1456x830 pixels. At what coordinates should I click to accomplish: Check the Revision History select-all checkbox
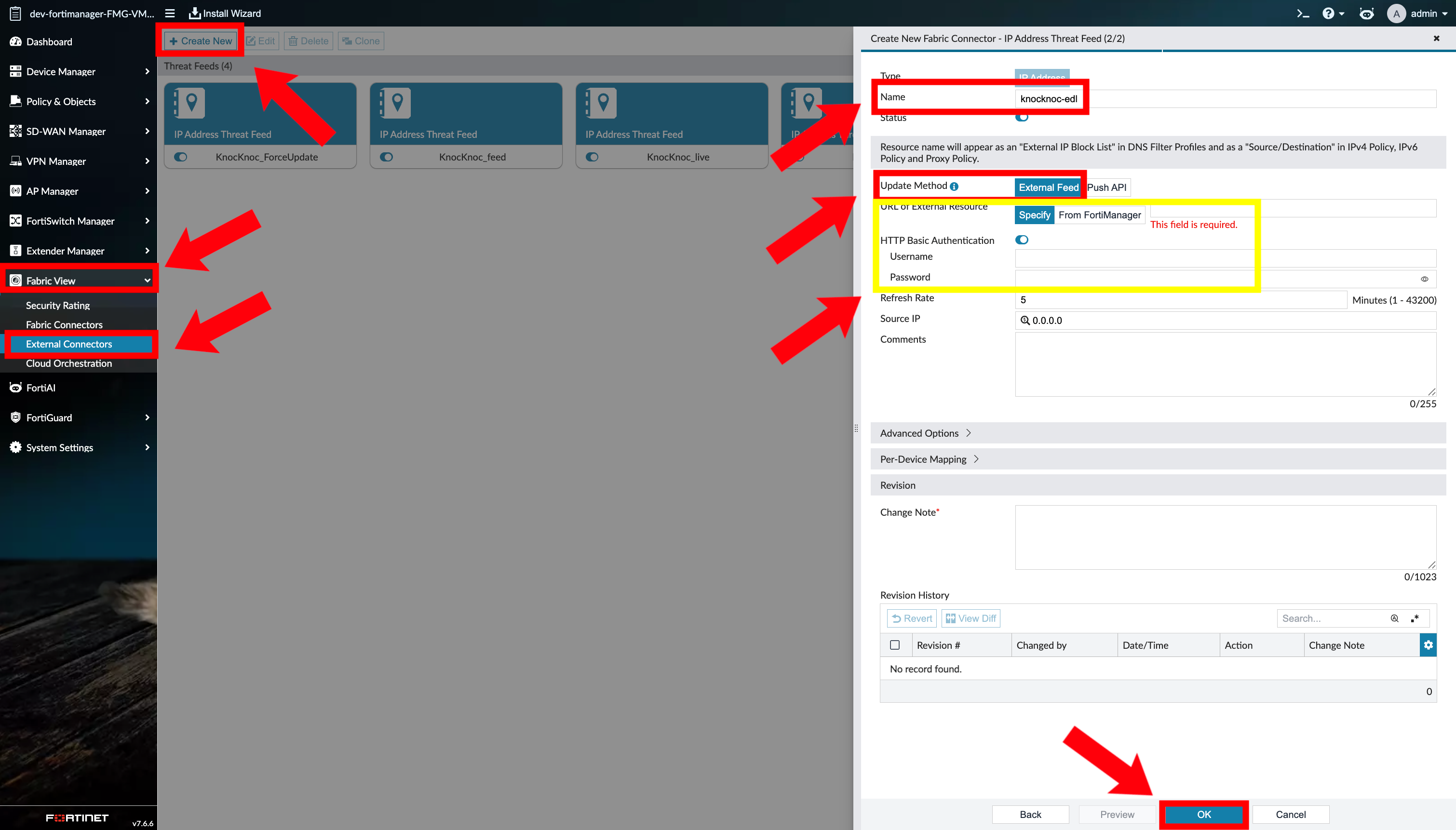click(894, 645)
